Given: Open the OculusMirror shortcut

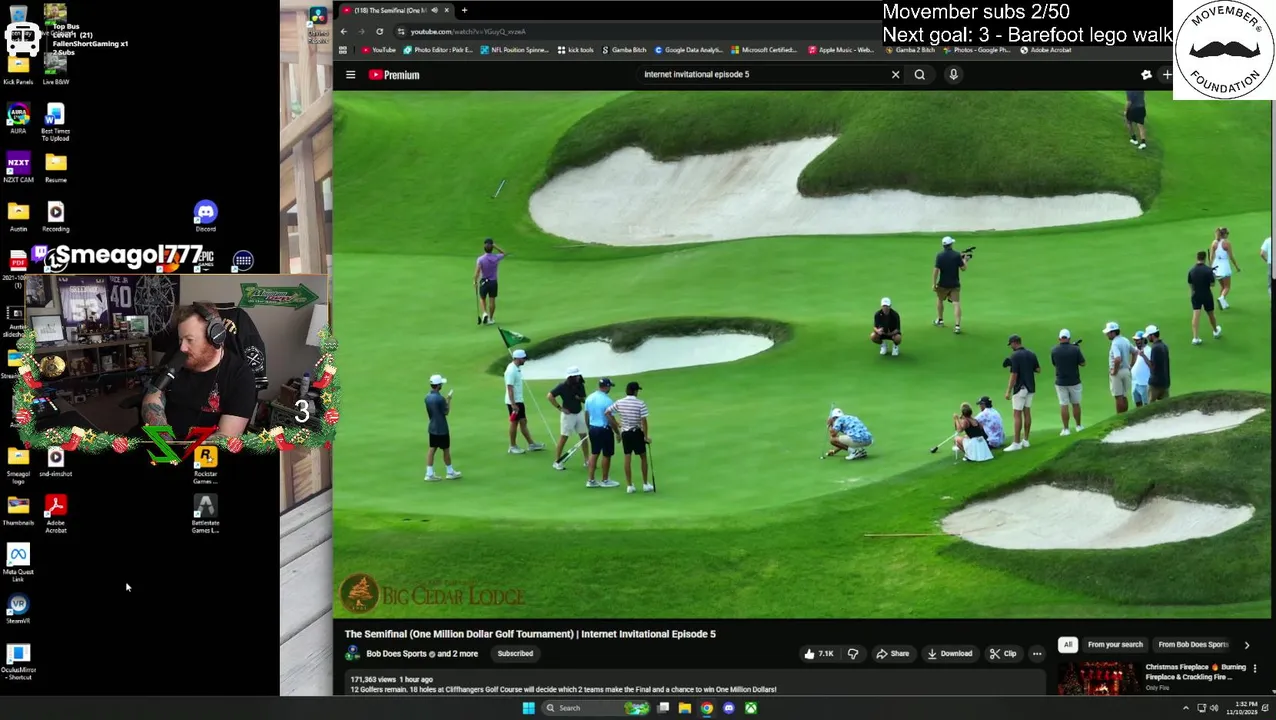Looking at the screenshot, I should pyautogui.click(x=18, y=662).
